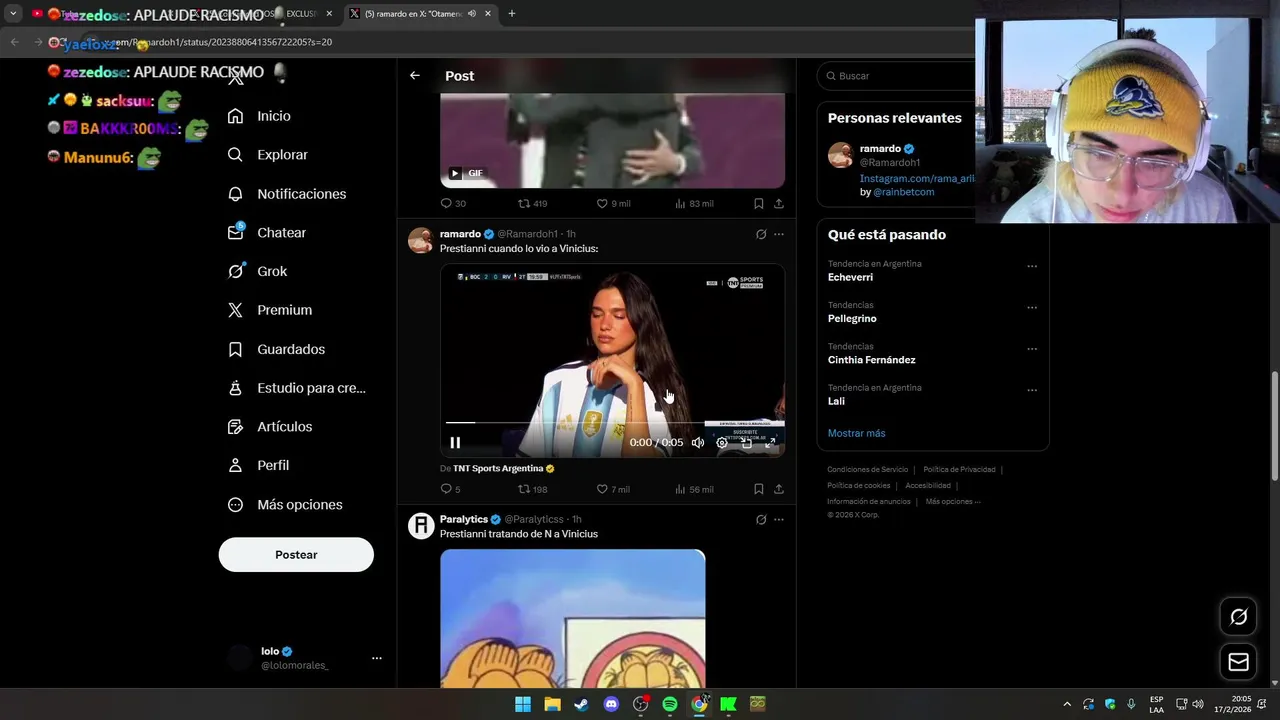Bookmark the post with 56 mil views
Screen dimensions: 1280x720
[x=758, y=489]
